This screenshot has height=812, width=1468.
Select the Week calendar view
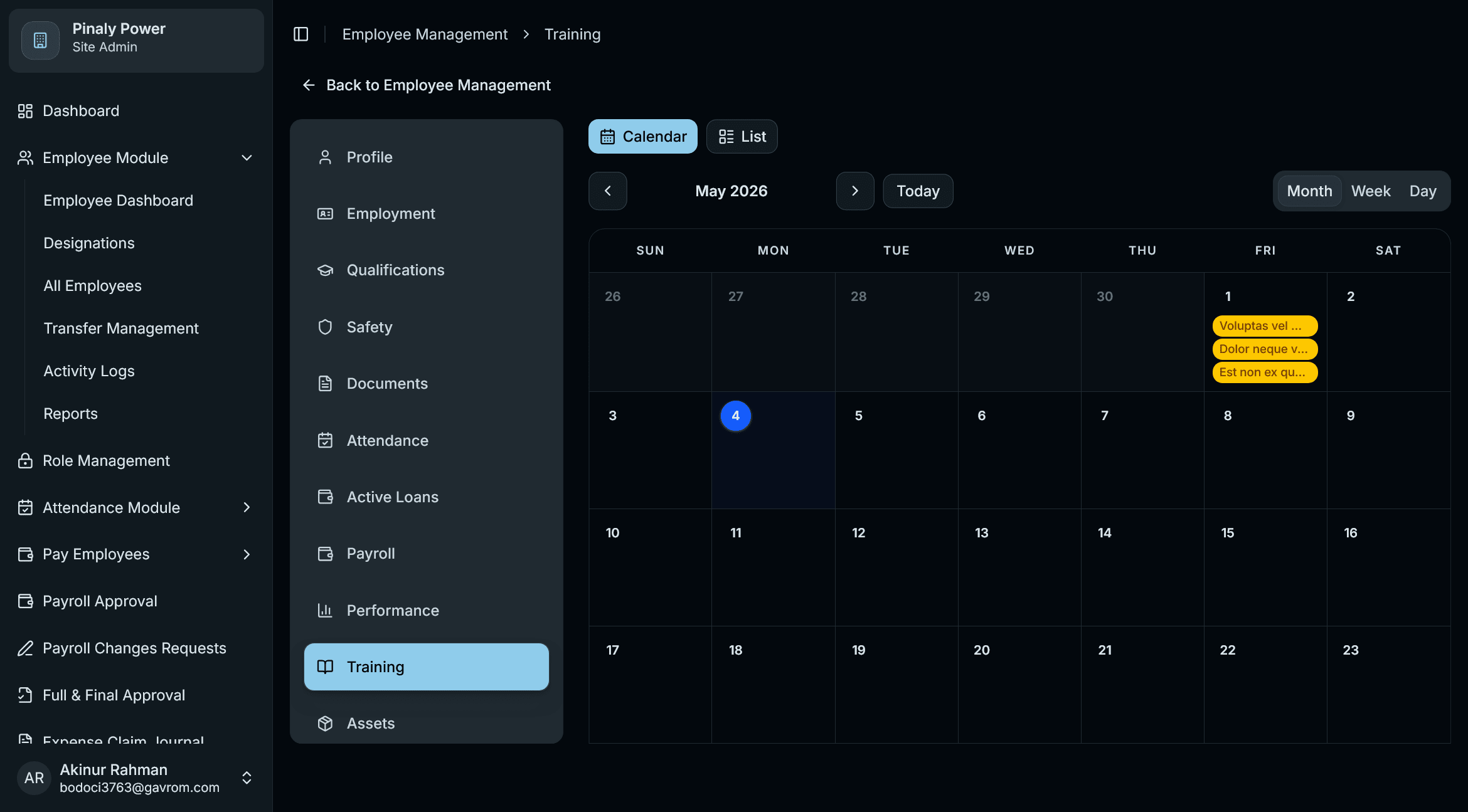[x=1371, y=191]
